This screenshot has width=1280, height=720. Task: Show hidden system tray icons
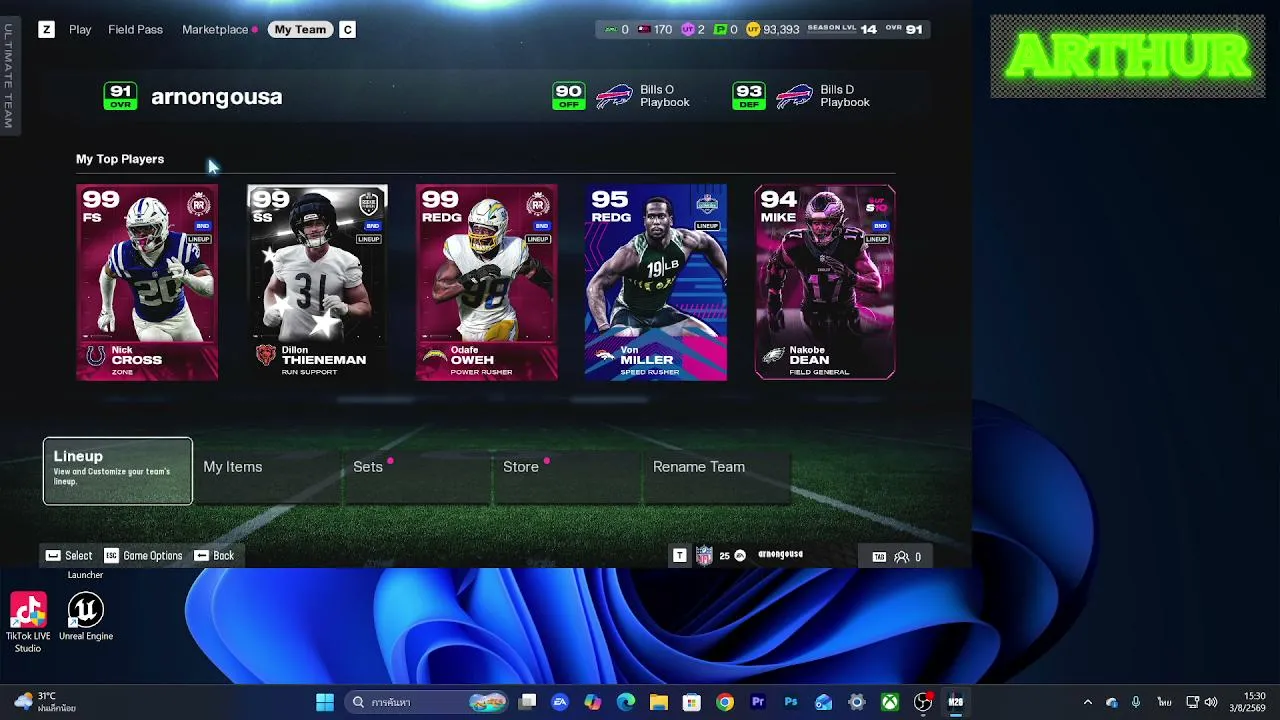1088,702
